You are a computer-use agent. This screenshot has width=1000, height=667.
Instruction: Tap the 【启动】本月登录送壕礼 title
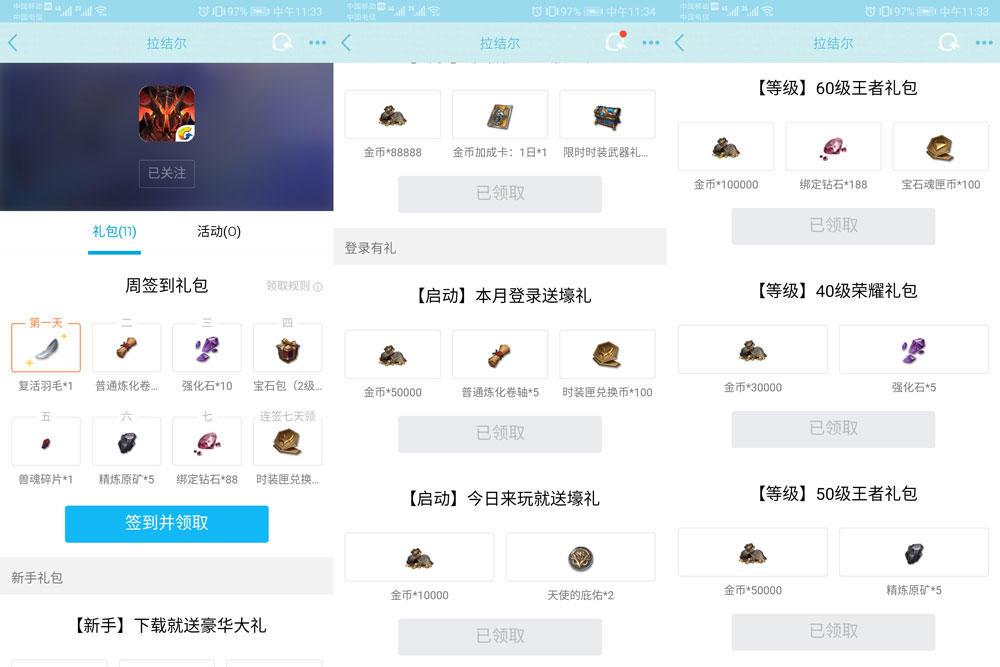click(x=501, y=296)
